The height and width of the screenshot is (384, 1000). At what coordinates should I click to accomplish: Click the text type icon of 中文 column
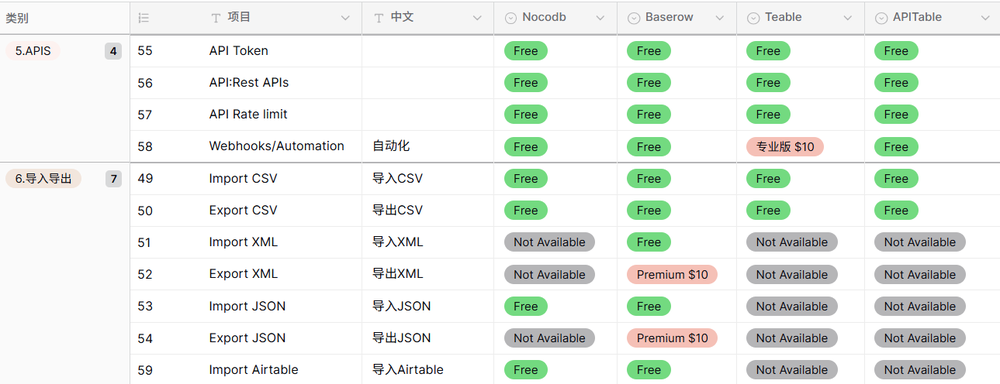click(379, 18)
